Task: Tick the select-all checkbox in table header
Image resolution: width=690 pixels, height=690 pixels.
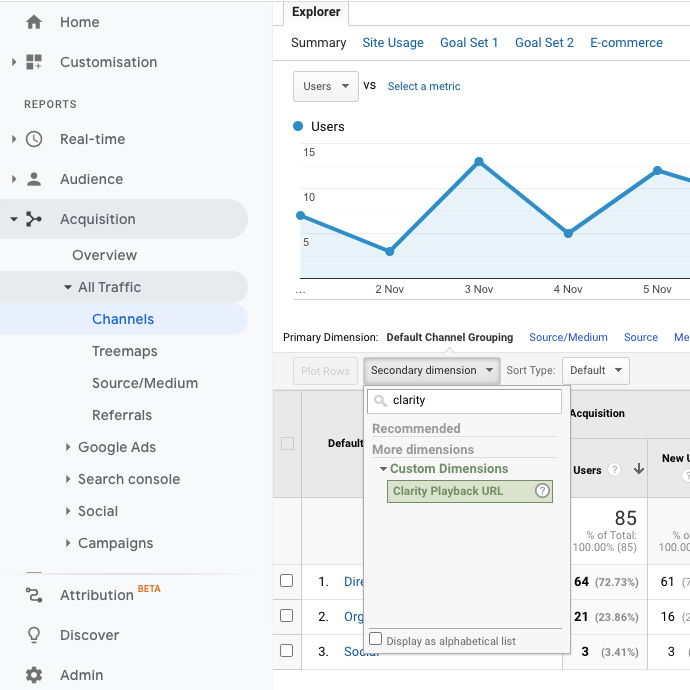Action: point(287,443)
